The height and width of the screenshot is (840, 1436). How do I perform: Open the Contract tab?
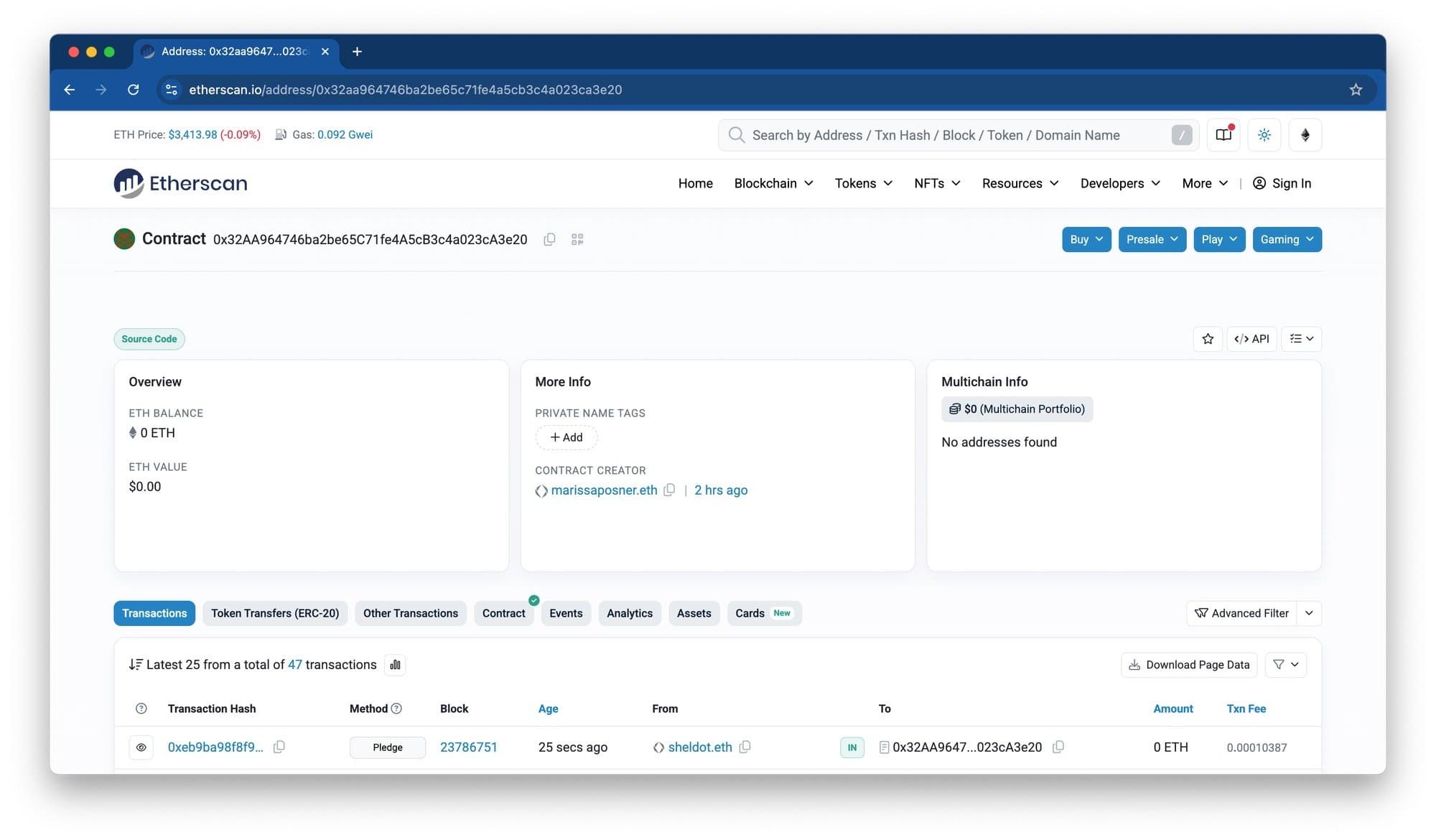pyautogui.click(x=503, y=613)
